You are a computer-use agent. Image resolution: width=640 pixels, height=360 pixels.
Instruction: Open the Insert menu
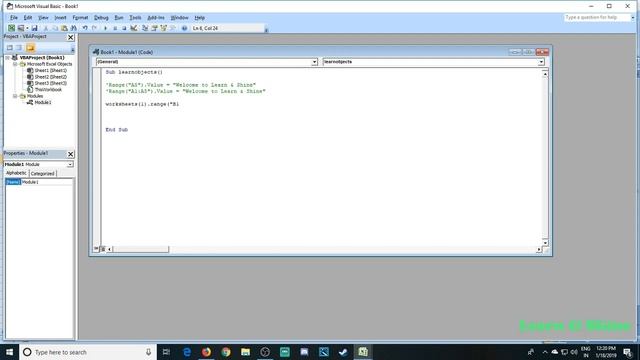click(x=60, y=18)
